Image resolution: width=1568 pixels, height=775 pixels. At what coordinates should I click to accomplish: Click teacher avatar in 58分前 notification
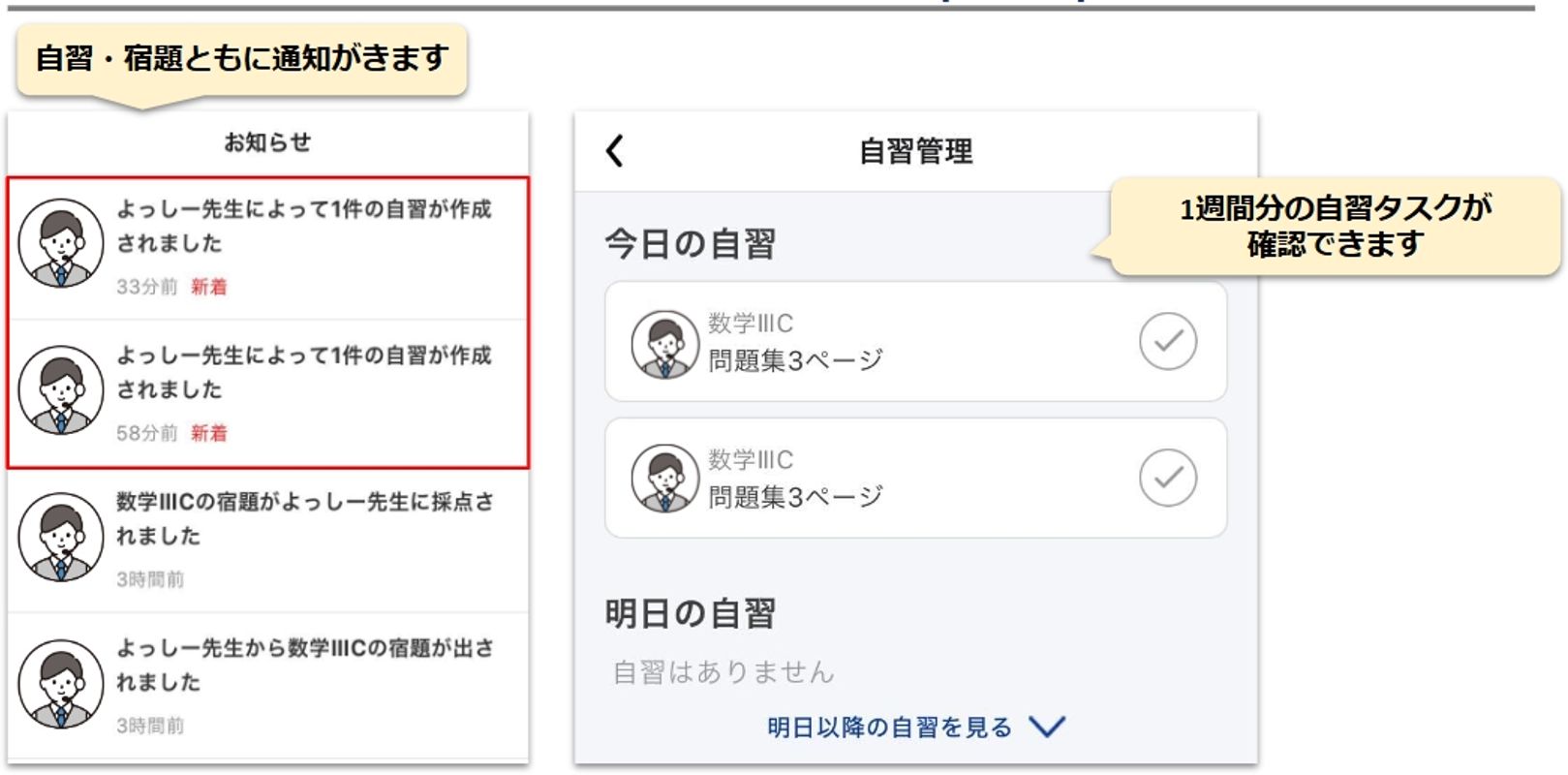pyautogui.click(x=60, y=390)
